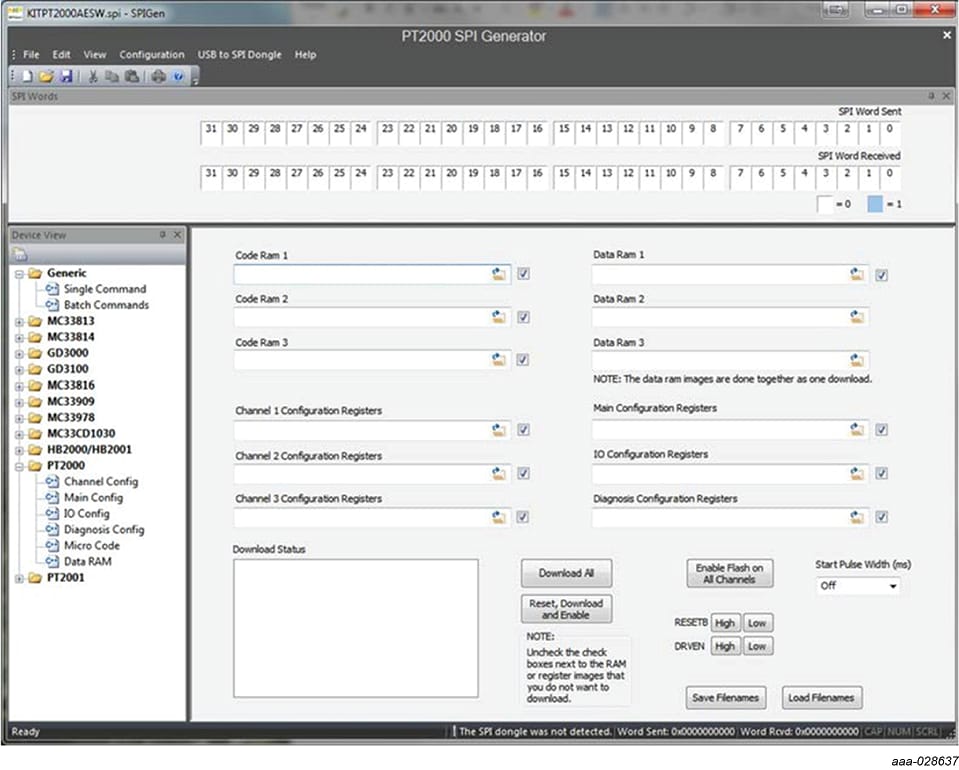Viewport: 959px width, 770px height.
Task: Click Enable Flash on All Channels button
Action: (x=729, y=573)
